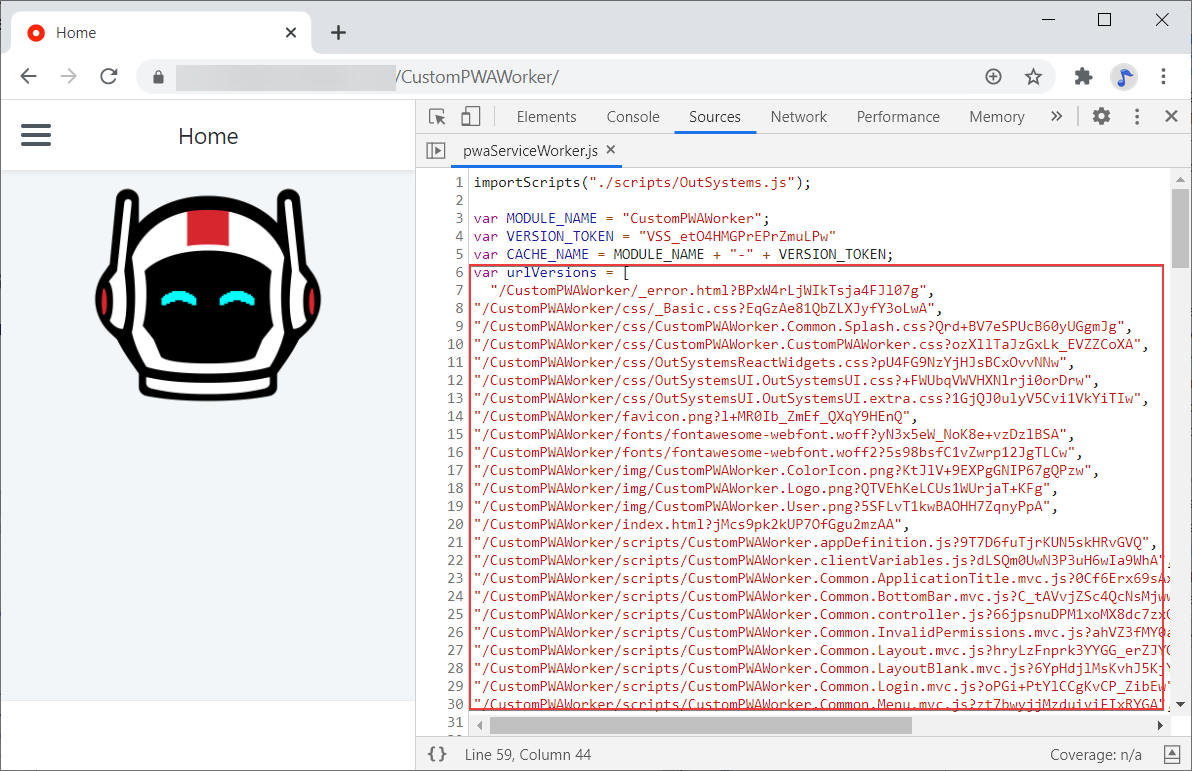Close the pwaServiceWorker.js file tab
Screen dimensions: 1192x771
pyautogui.click(x=610, y=150)
